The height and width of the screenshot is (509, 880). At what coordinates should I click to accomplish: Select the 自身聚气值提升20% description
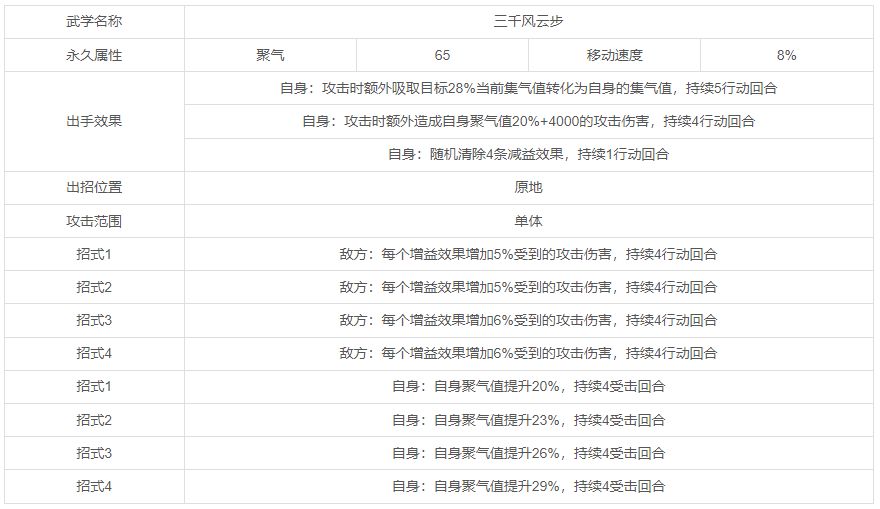point(528,387)
